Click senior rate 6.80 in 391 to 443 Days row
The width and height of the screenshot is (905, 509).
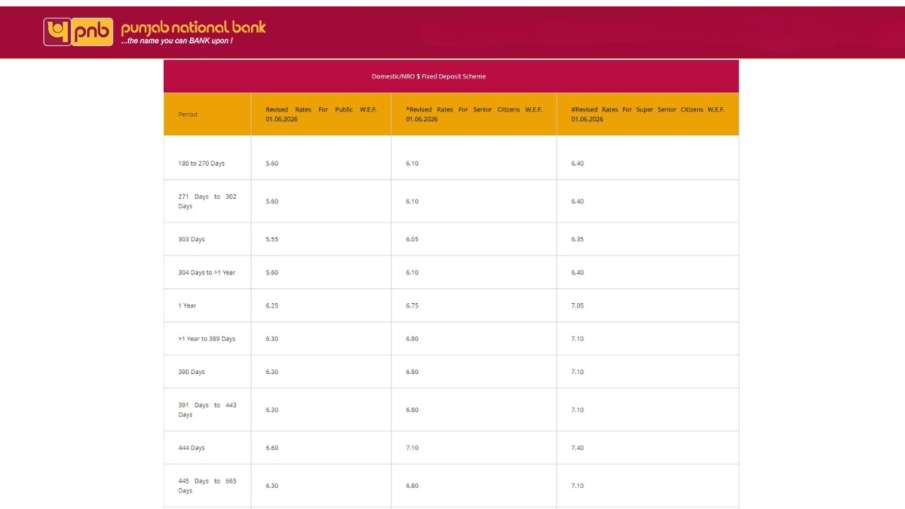pyautogui.click(x=412, y=410)
